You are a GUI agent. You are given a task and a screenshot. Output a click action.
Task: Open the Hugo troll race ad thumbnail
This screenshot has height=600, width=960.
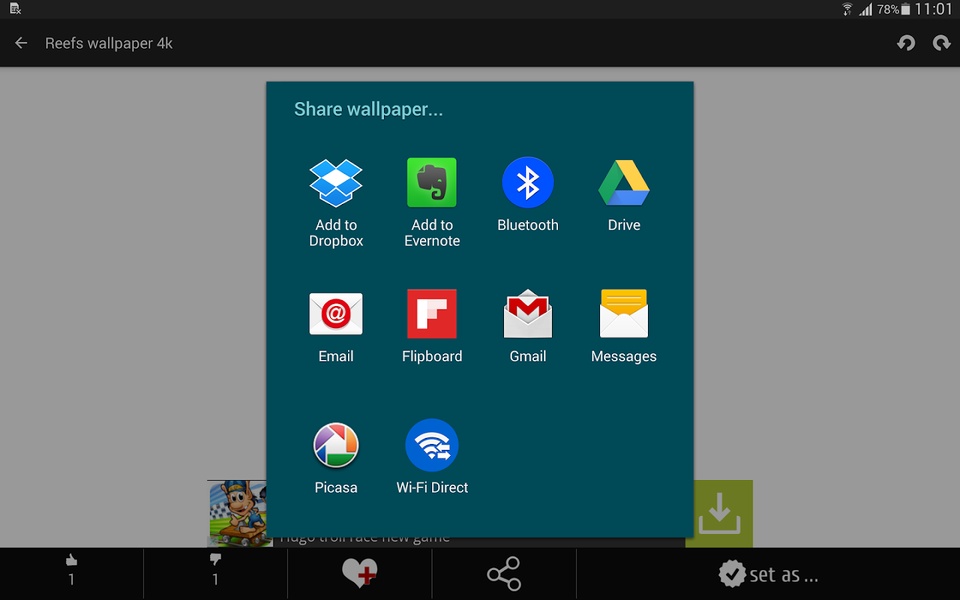[x=238, y=513]
